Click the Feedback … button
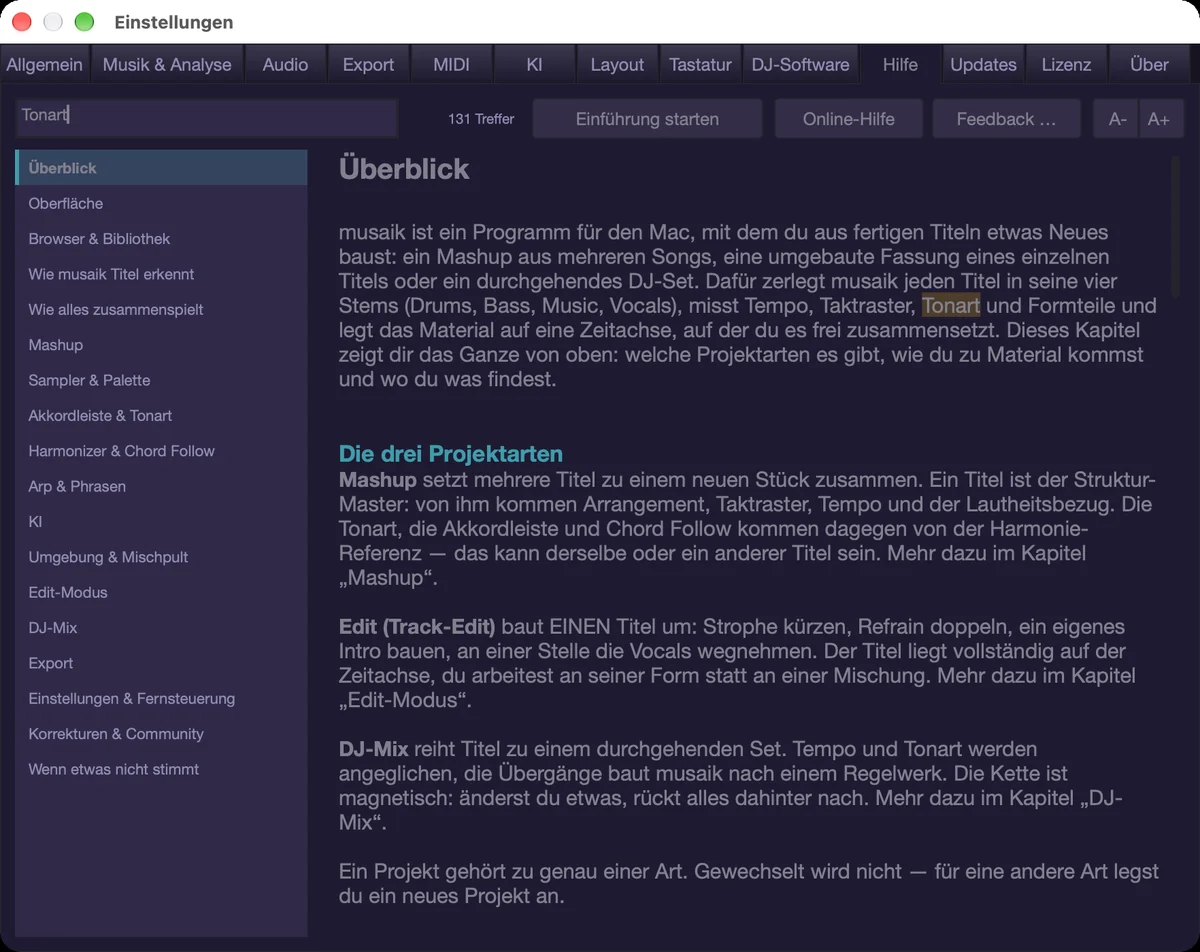Screen dimensions: 1200x952 coord(1006,119)
